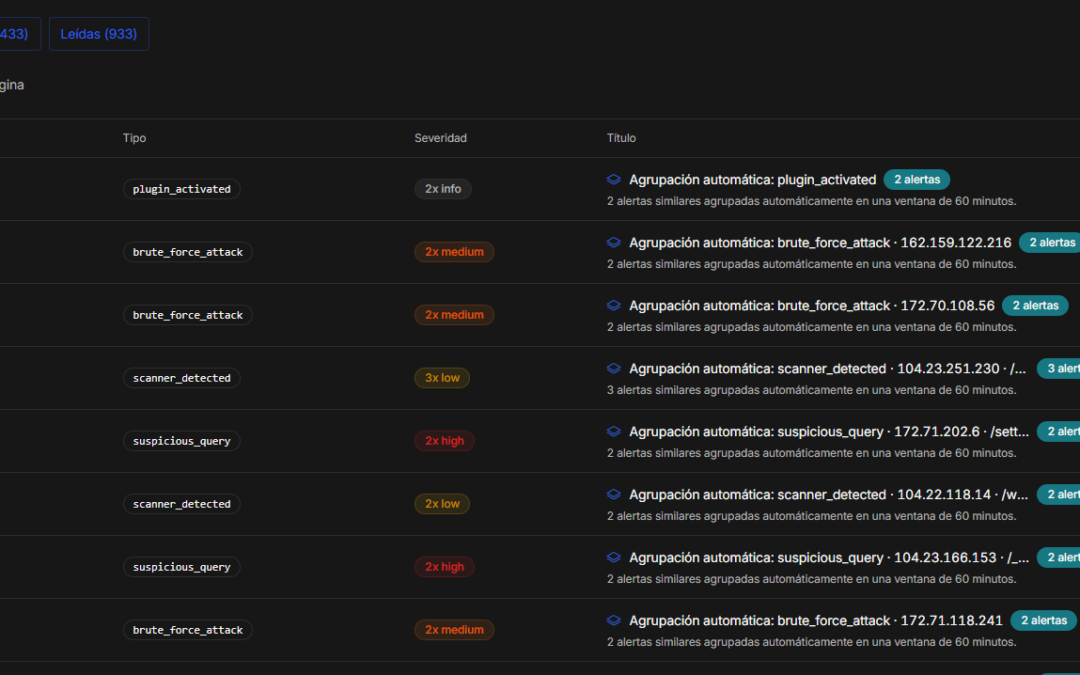The image size is (1080, 675).
Task: Click '3 alertas similares agrupadas' subtitle text
Action: [x=811, y=391]
